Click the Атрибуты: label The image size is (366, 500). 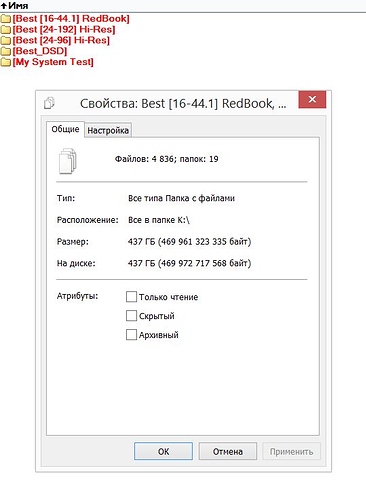coord(77,296)
